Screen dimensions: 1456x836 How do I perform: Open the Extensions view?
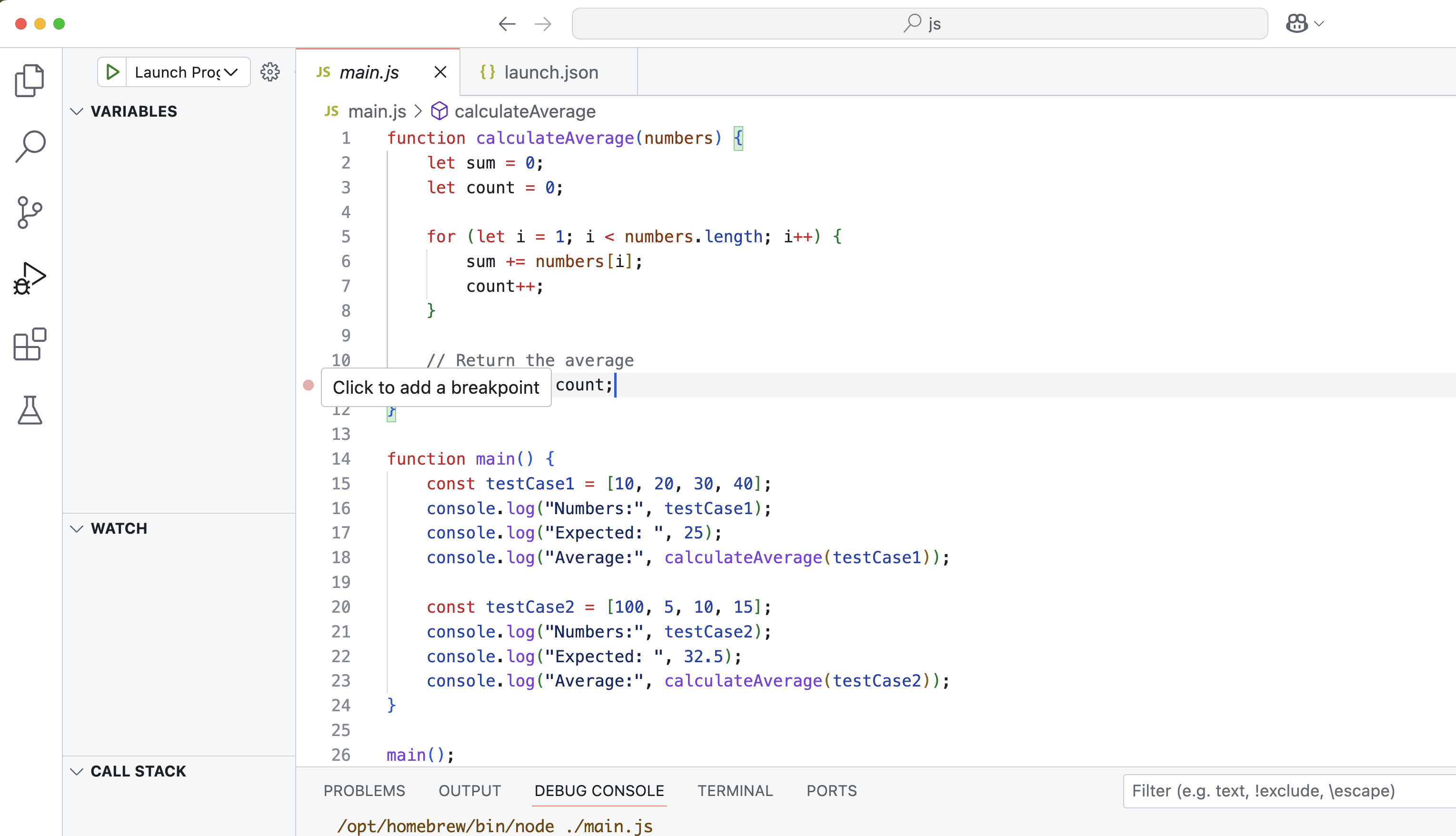pos(29,345)
